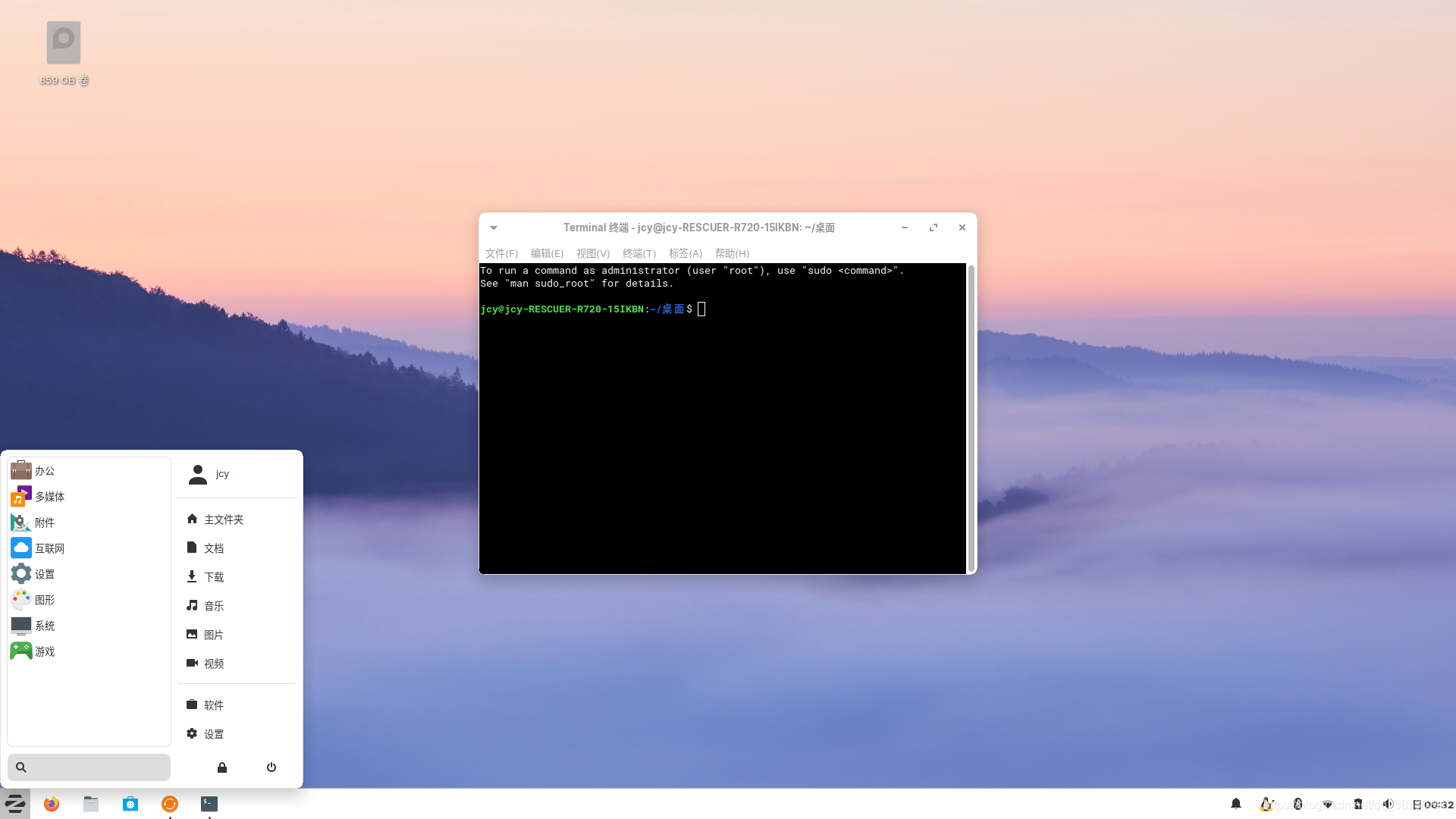Open the Zorin start menu button
Viewport: 1456px width, 819px height.
[x=15, y=804]
